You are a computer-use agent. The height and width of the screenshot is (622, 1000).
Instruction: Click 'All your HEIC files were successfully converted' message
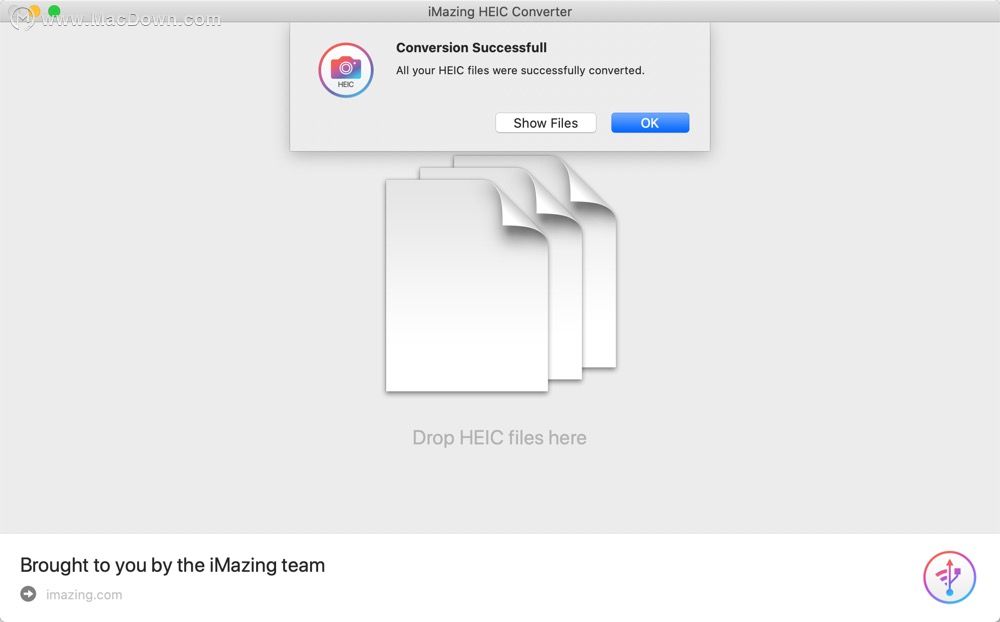click(x=520, y=70)
